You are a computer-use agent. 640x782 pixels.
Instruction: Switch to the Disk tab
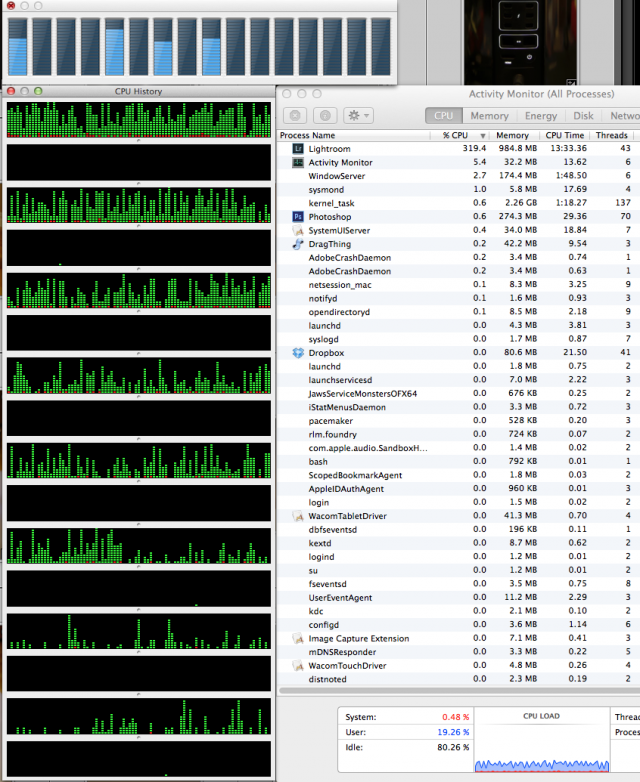coord(583,116)
